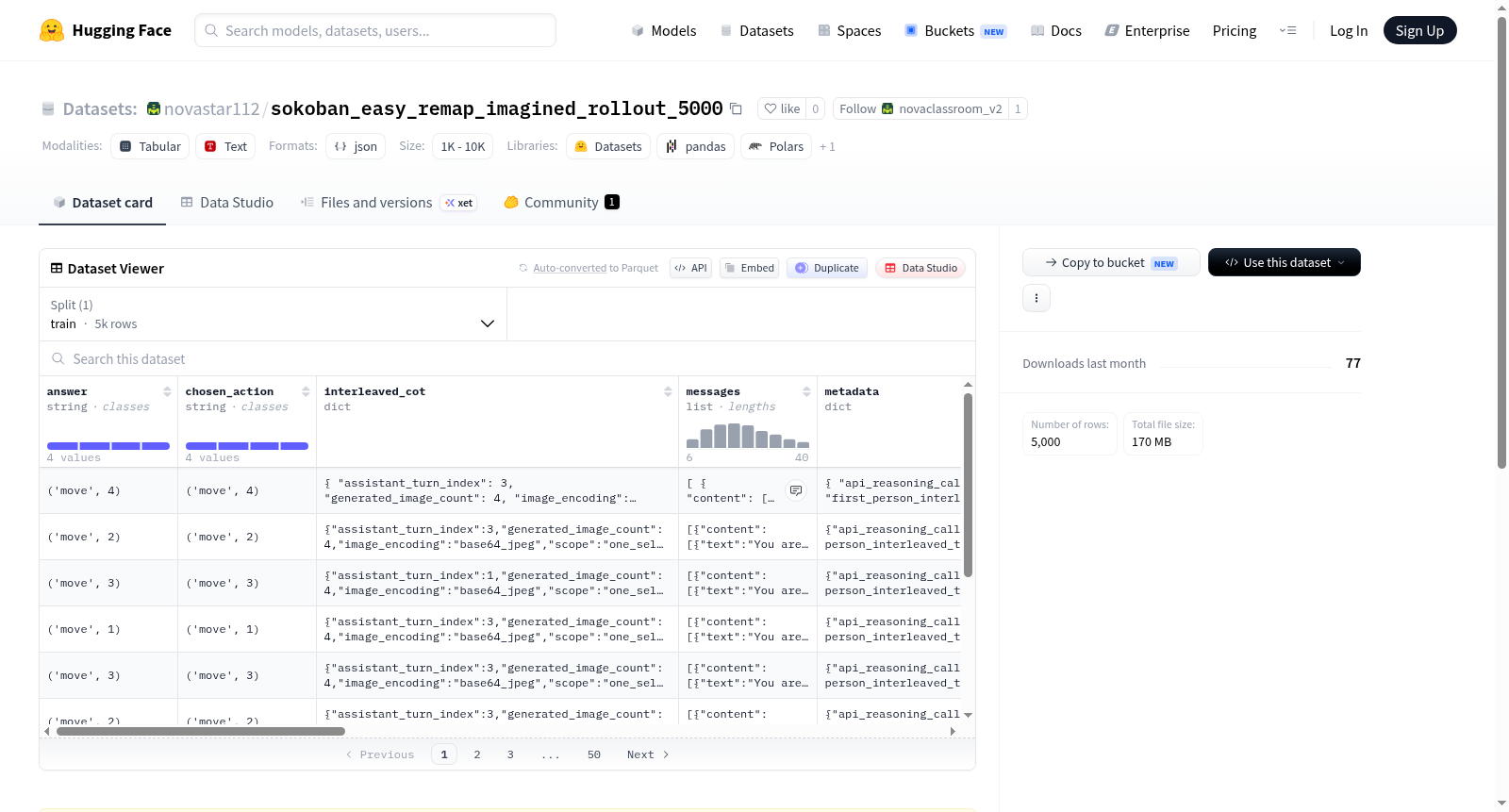Duplicate the dataset viewer
The image size is (1509, 812).
[x=827, y=268]
